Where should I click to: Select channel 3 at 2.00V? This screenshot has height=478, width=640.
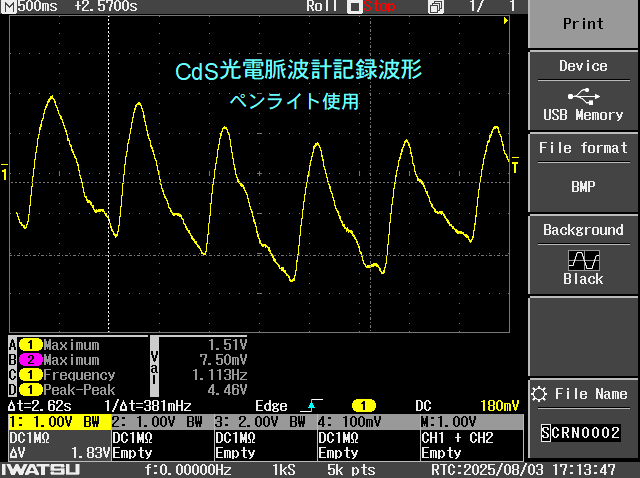click(x=264, y=422)
